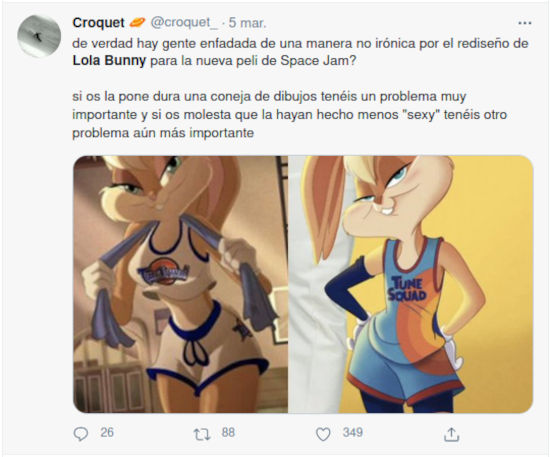Visit the @croquet_ handle profile
The image size is (550, 457).
(185, 23)
